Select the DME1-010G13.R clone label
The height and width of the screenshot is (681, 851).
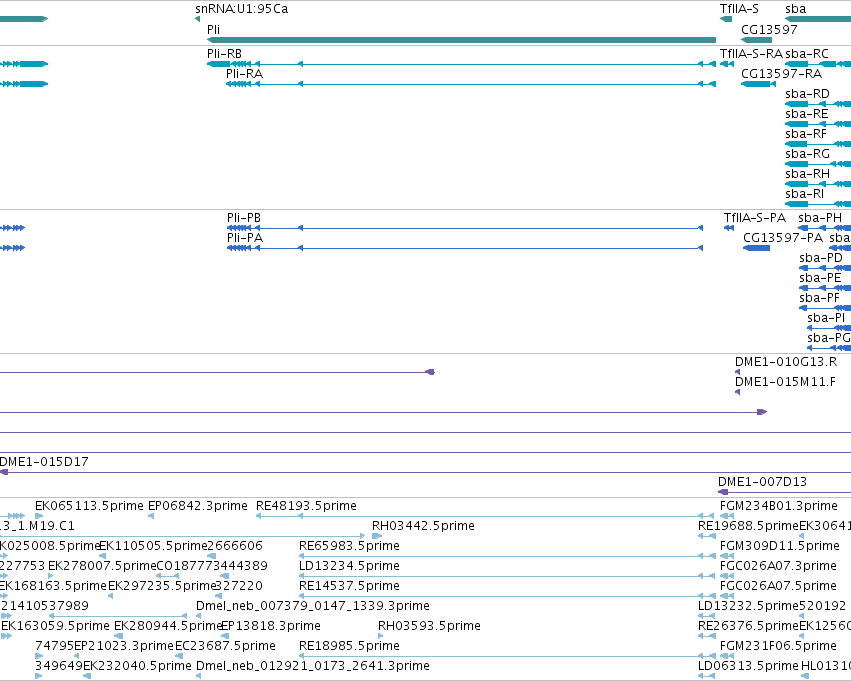(786, 362)
